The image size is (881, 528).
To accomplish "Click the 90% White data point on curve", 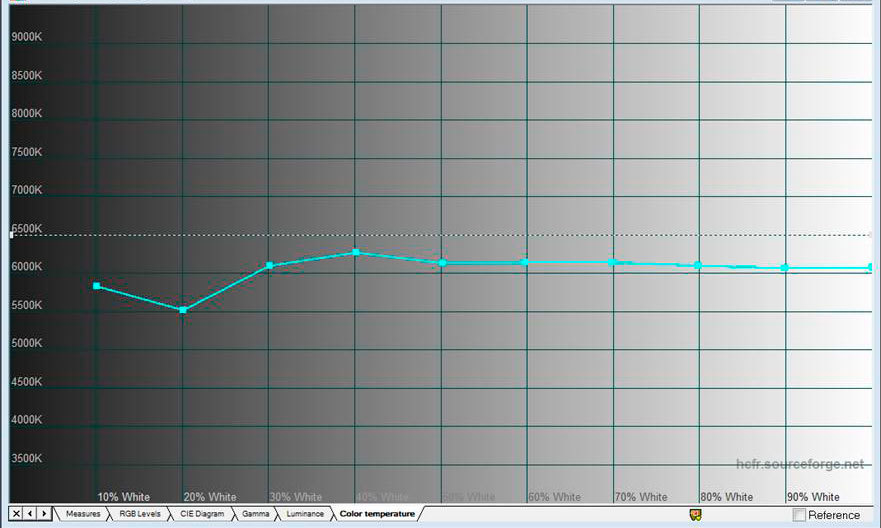I will 784,267.
